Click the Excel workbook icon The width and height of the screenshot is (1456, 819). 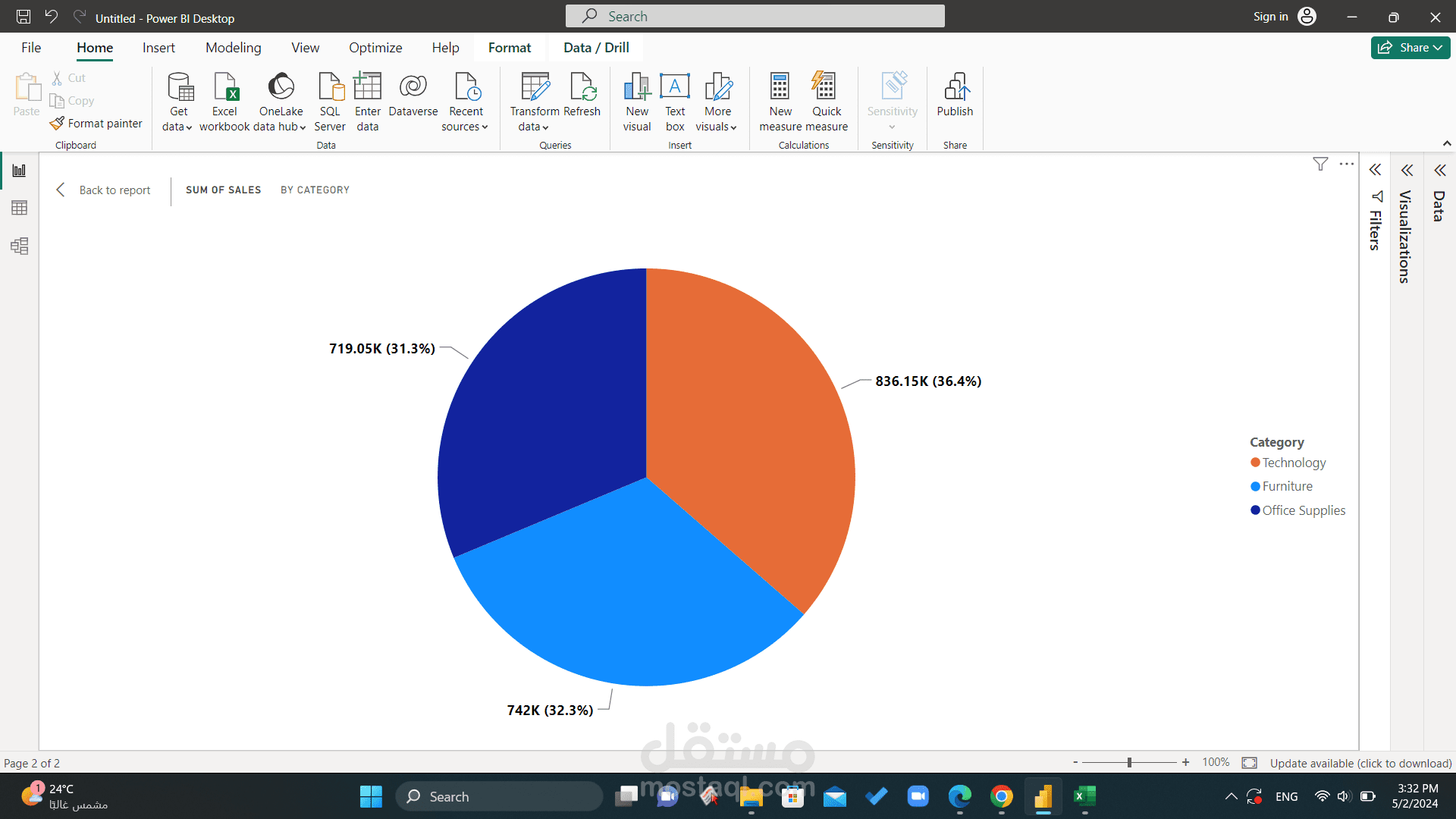pos(225,88)
